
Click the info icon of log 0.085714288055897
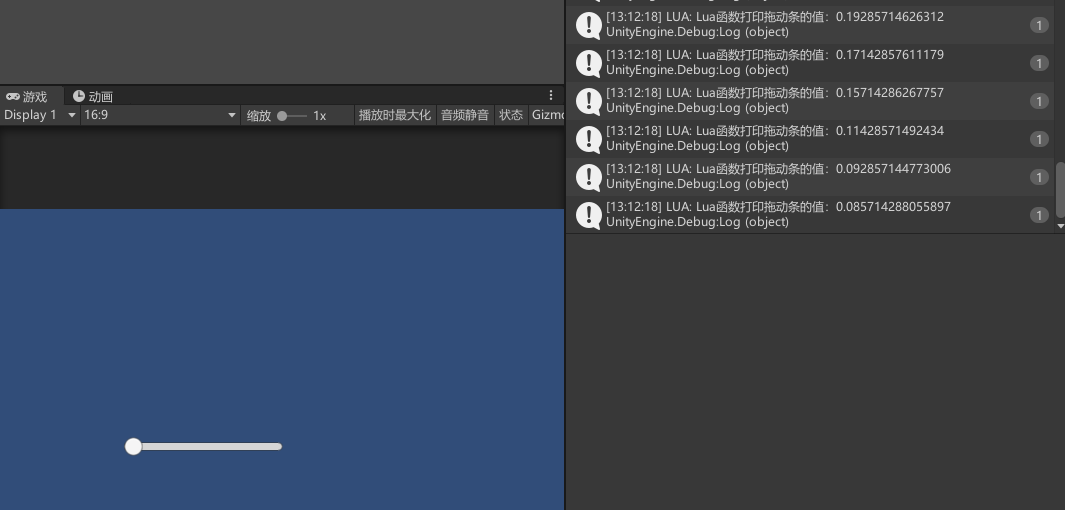click(589, 215)
